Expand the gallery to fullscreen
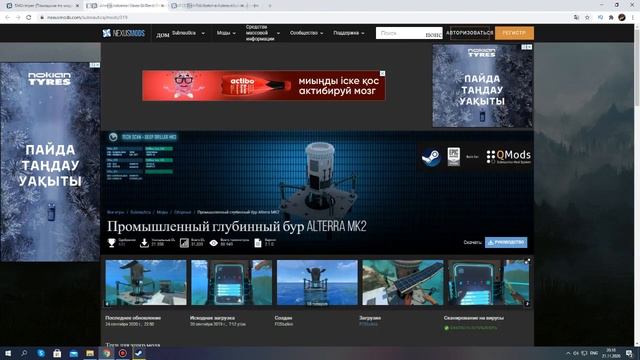 tap(527, 261)
